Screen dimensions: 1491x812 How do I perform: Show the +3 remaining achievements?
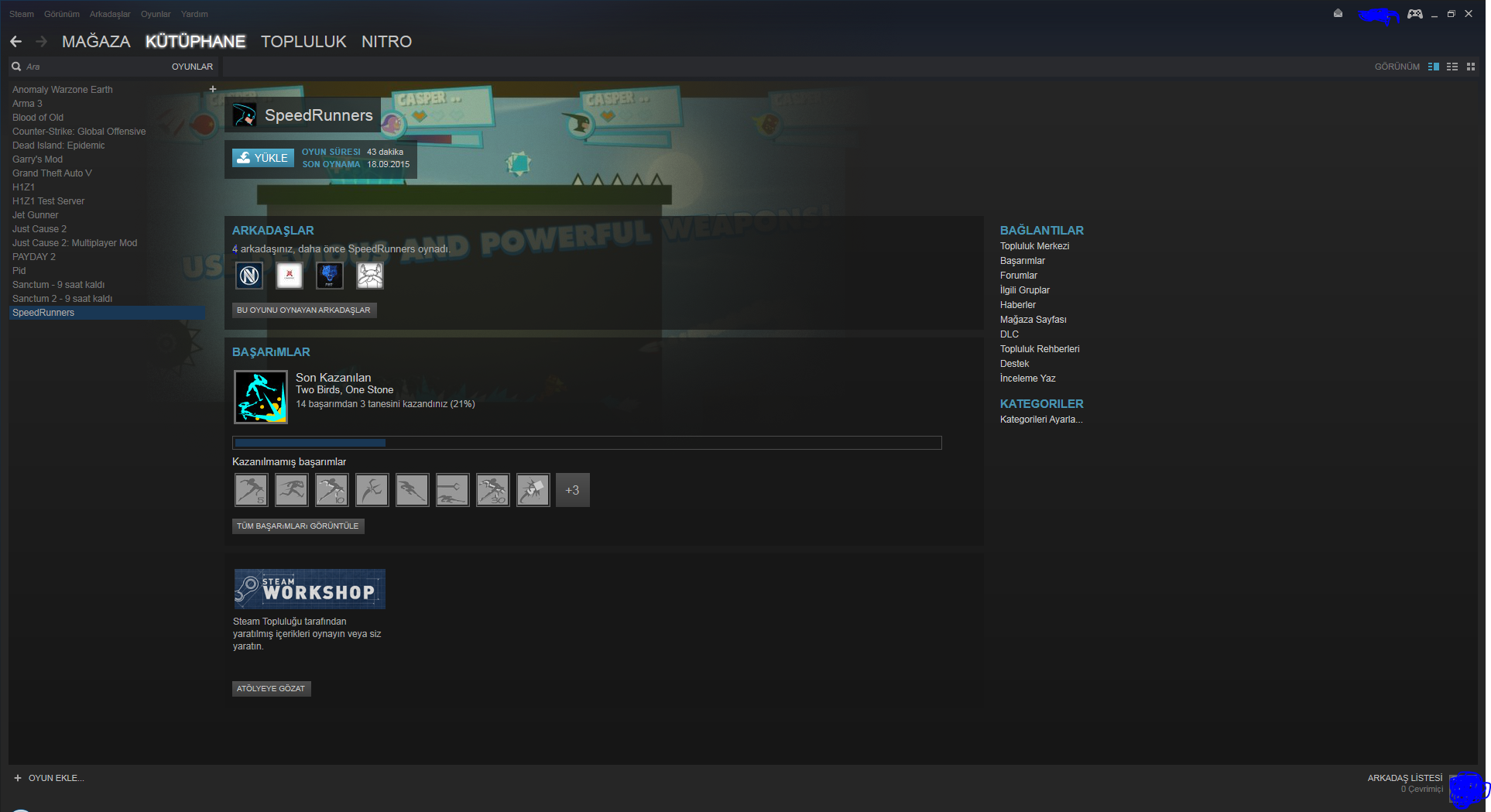point(573,490)
